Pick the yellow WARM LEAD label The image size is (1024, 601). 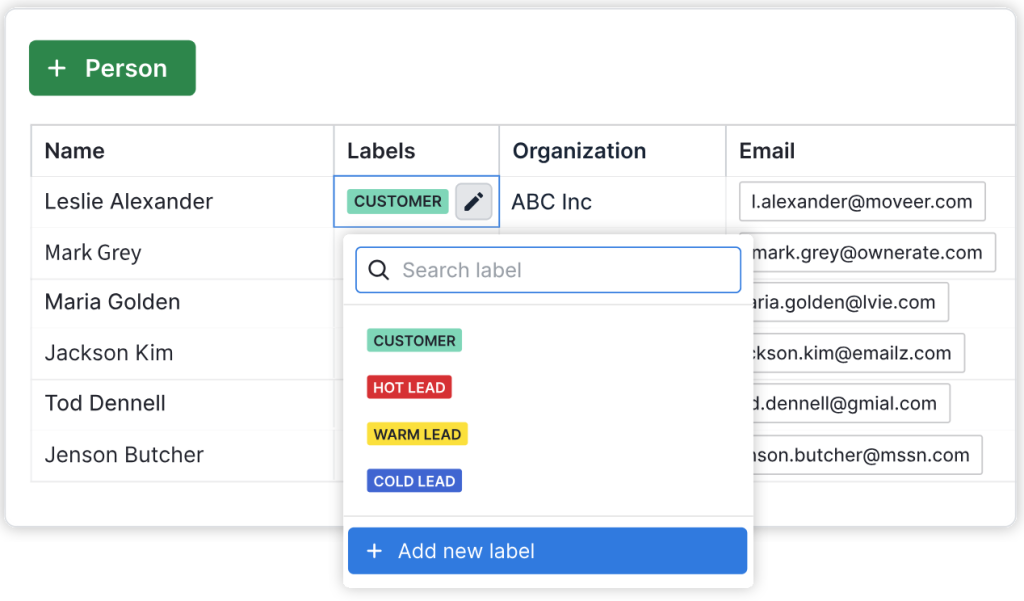(x=417, y=435)
